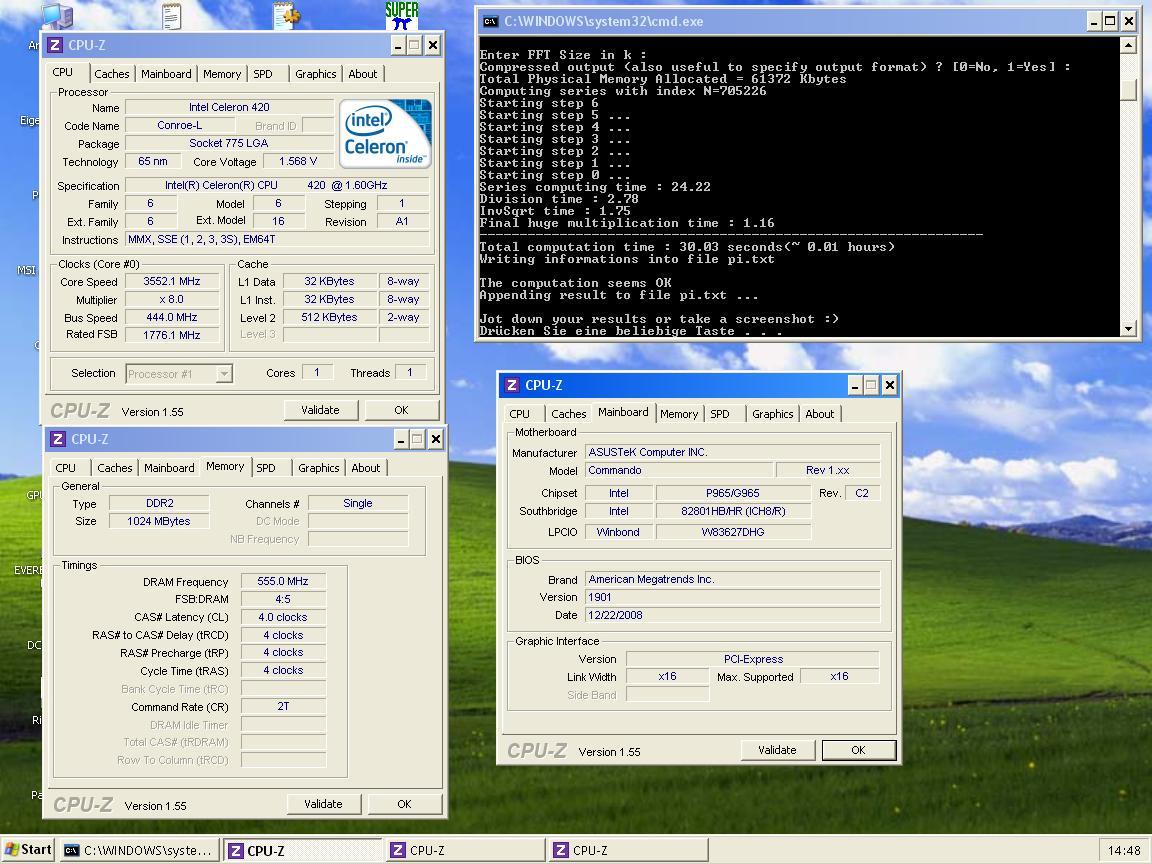
Task: Click OK in the Memory window
Action: (x=404, y=804)
